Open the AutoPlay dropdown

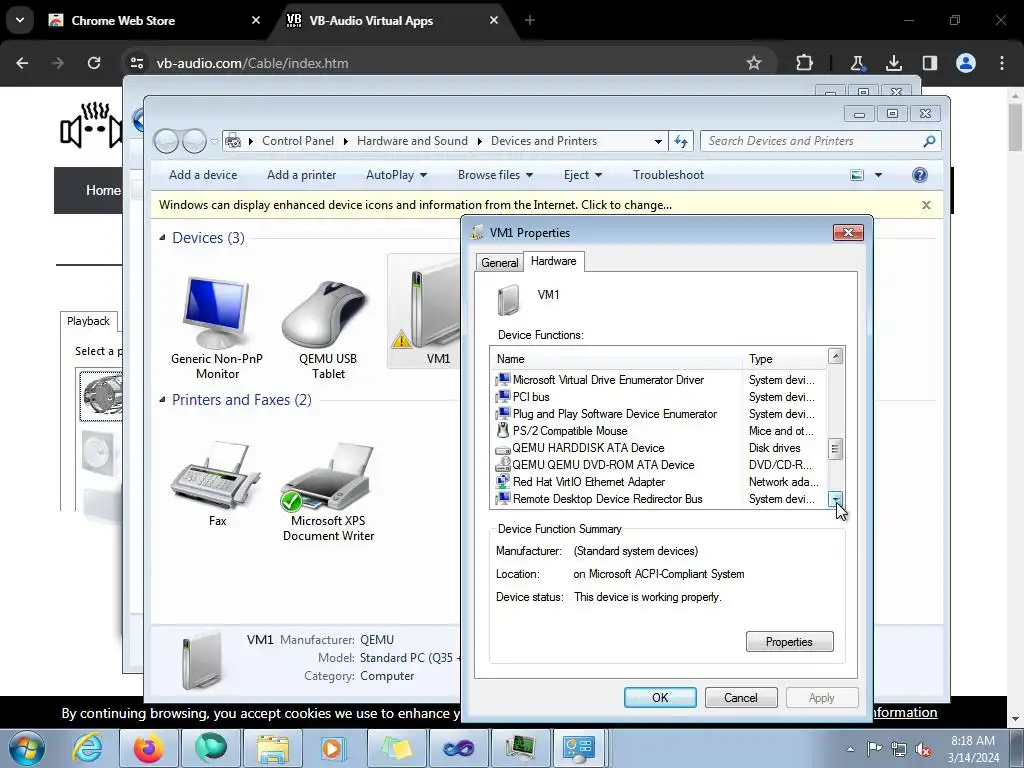coord(396,175)
